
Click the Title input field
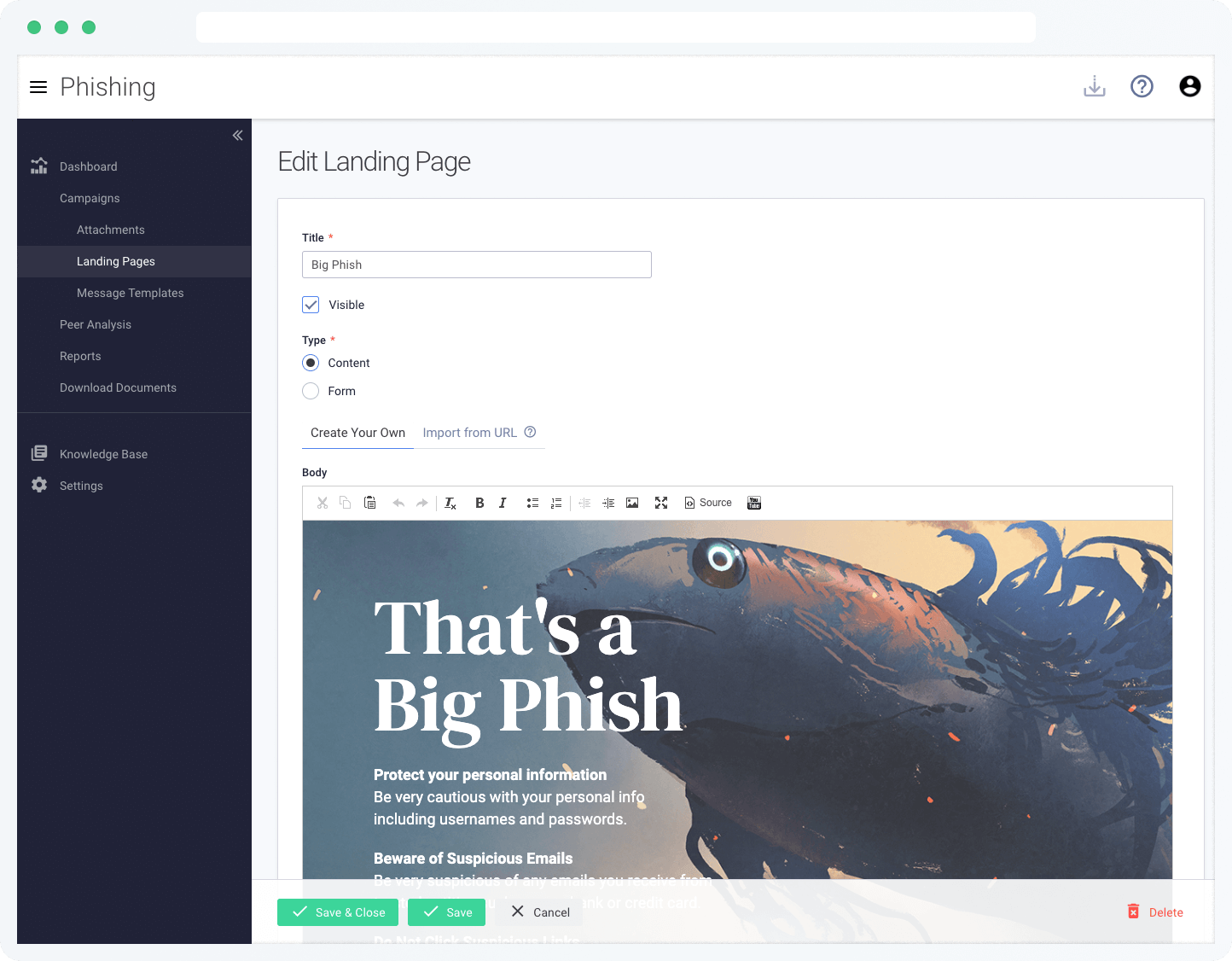point(477,265)
